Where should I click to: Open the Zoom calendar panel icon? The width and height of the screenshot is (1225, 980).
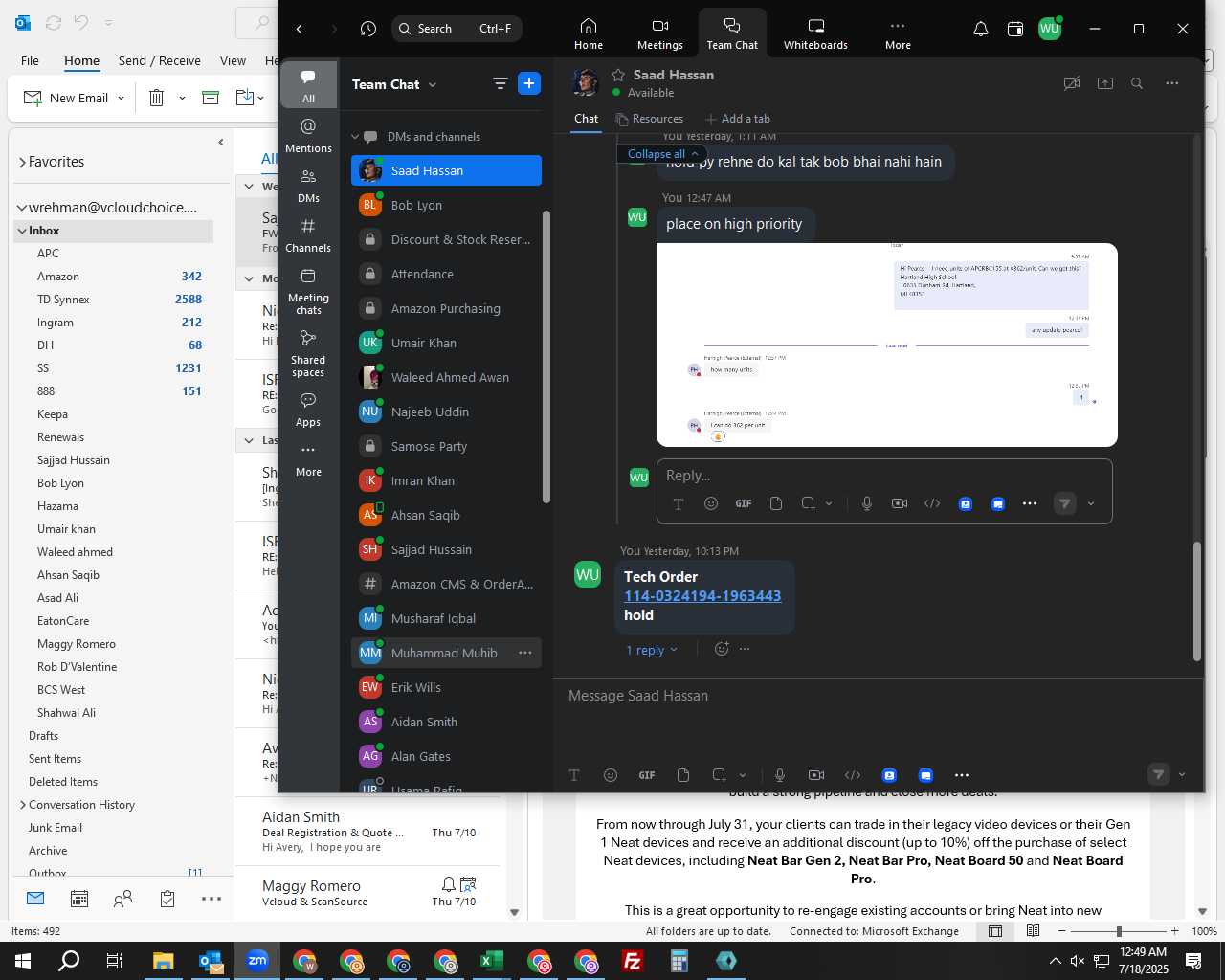(1015, 29)
